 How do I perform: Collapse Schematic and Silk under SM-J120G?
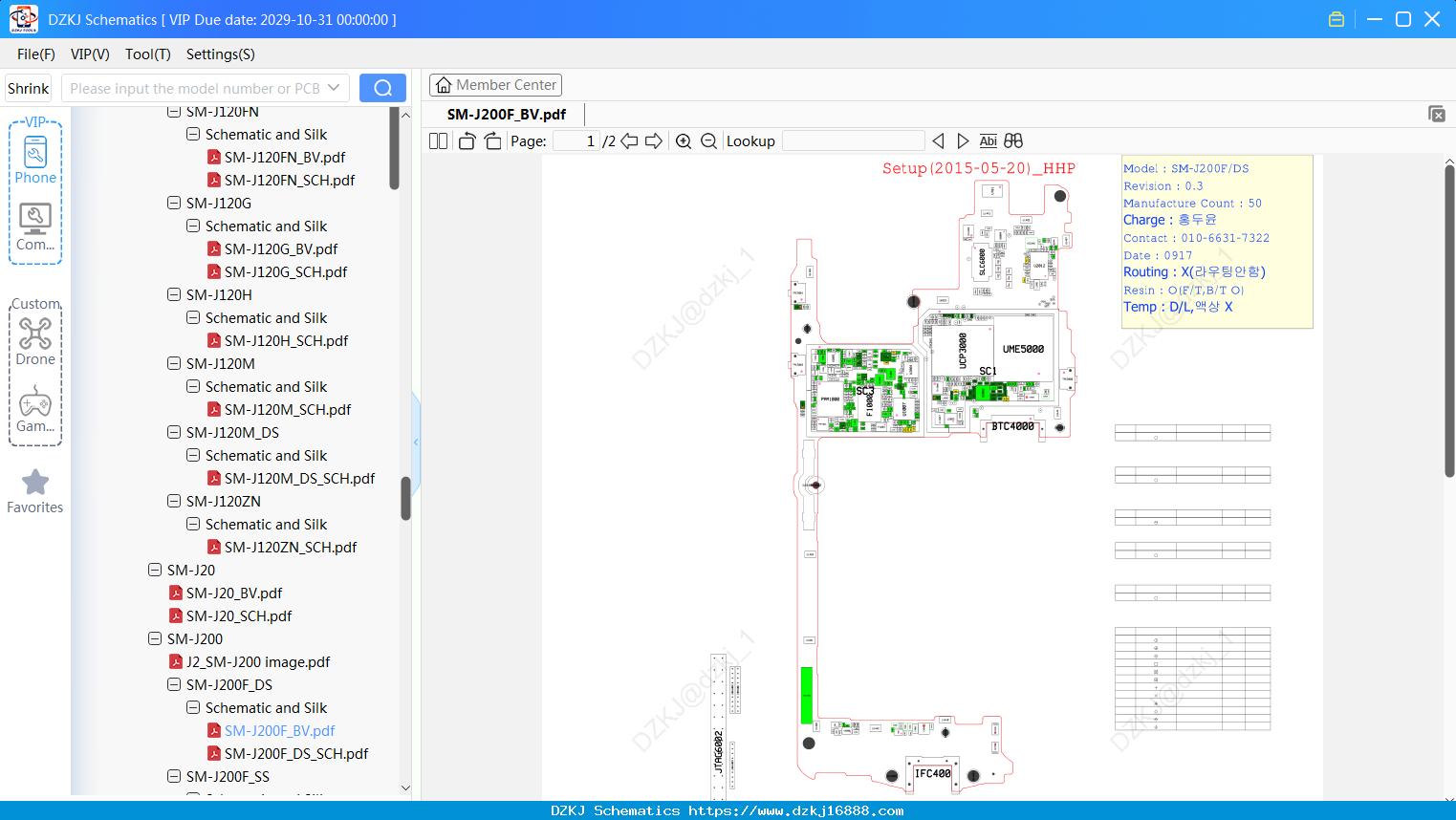193,226
